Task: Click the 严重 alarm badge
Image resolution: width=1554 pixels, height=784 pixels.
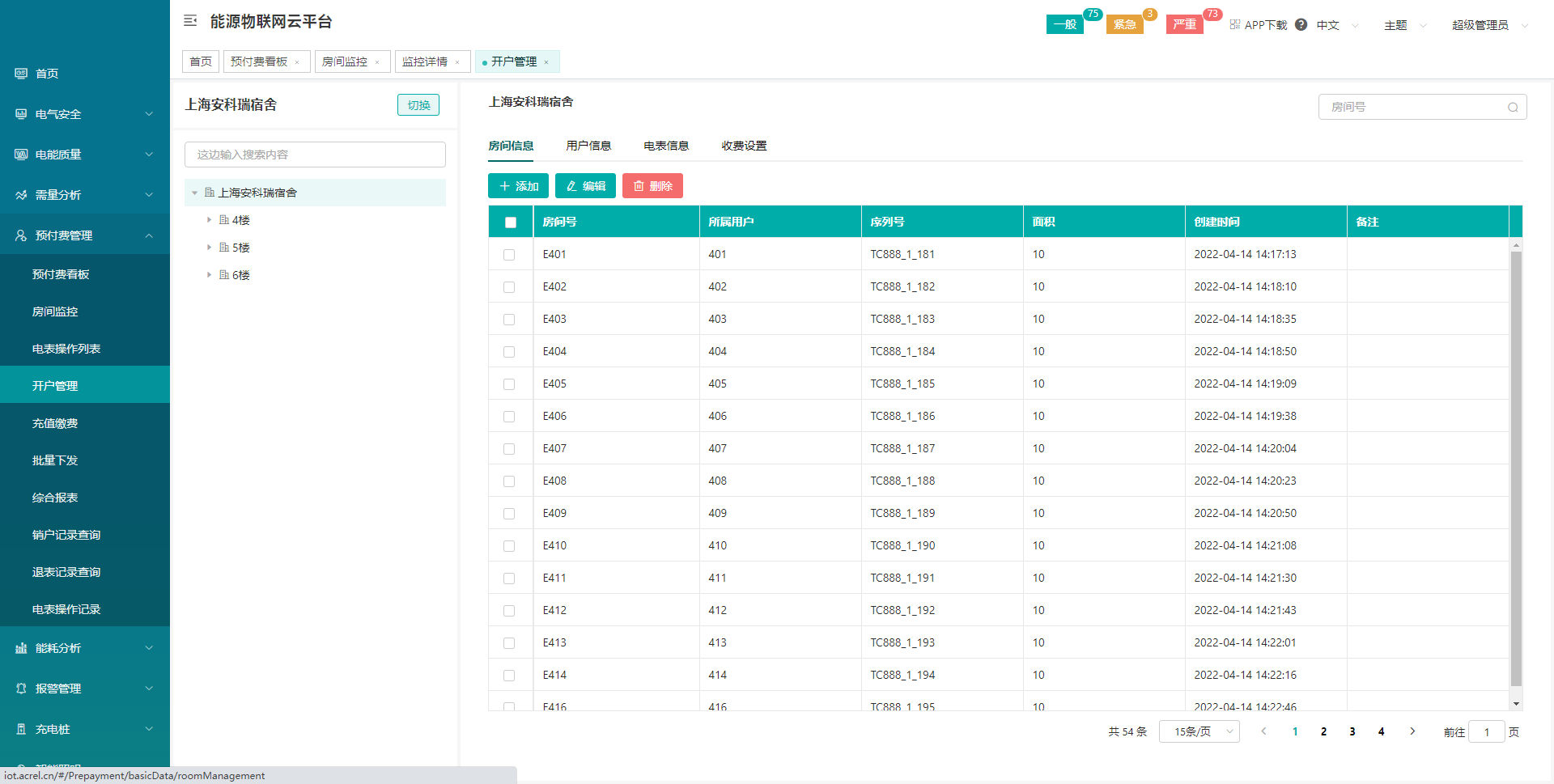Action: tap(1184, 25)
